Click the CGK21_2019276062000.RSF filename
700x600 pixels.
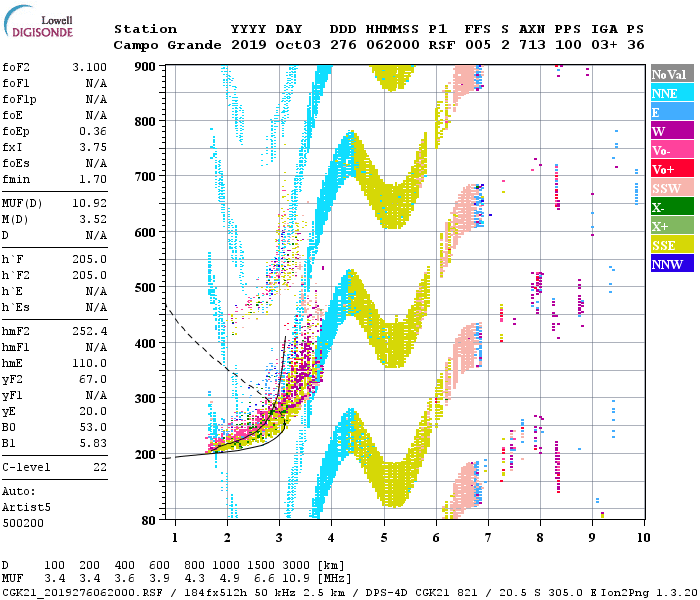[82, 592]
